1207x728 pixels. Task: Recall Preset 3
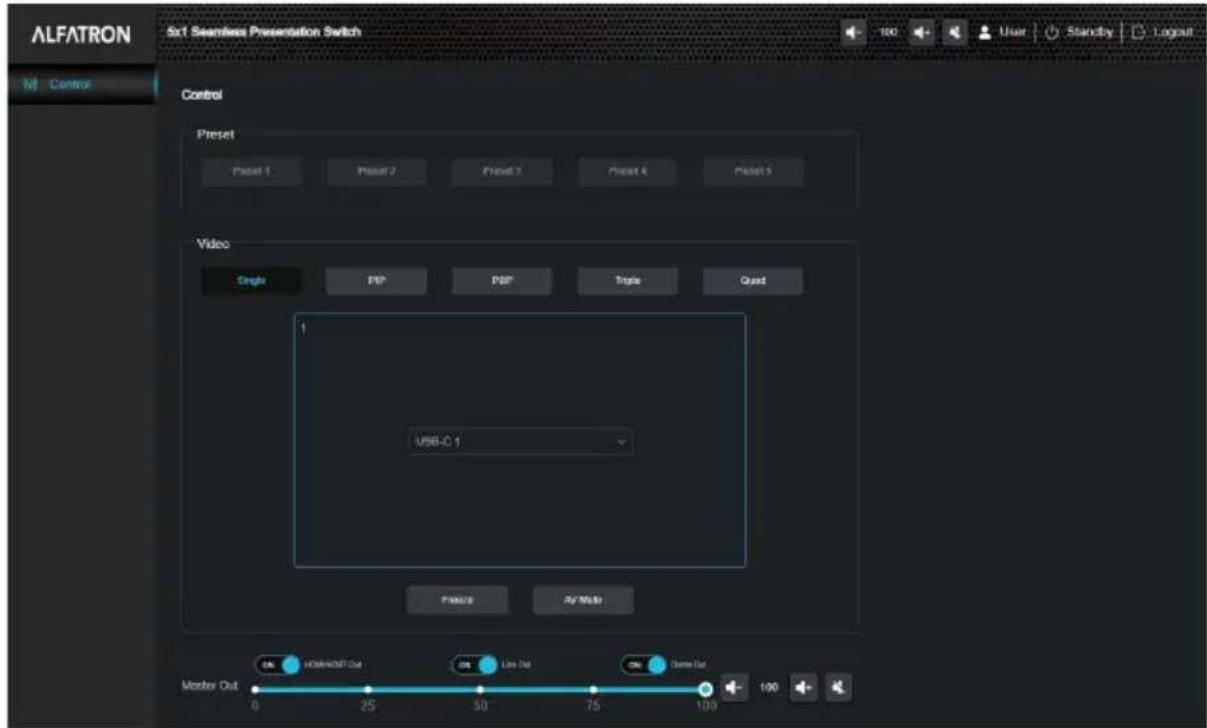point(502,172)
